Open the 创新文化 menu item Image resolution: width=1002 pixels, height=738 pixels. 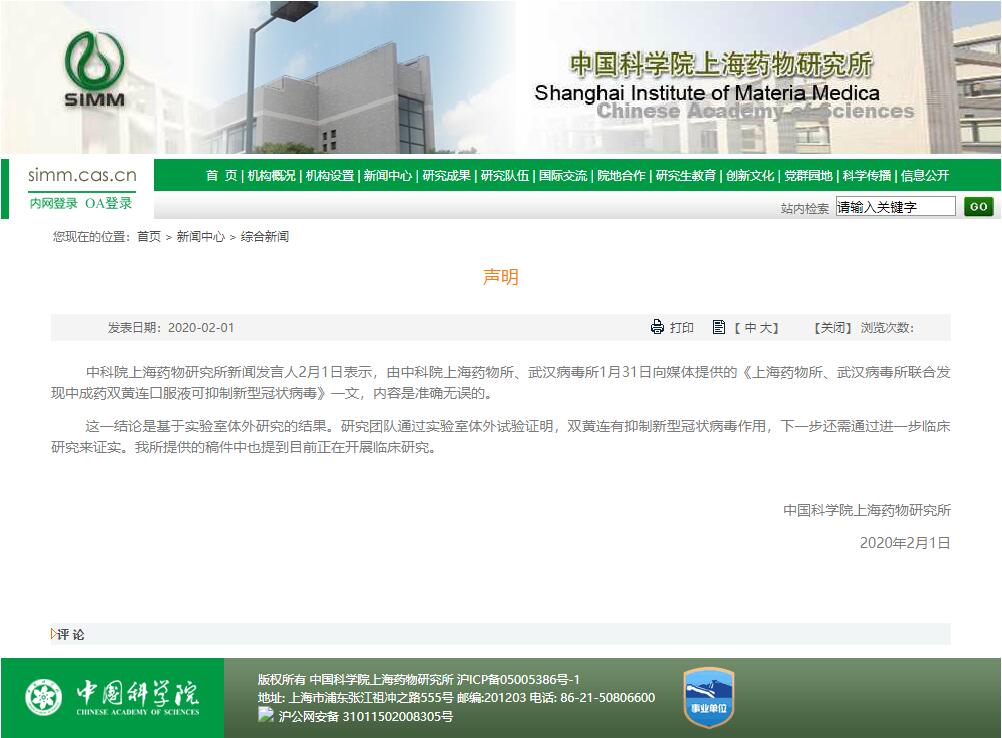750,176
